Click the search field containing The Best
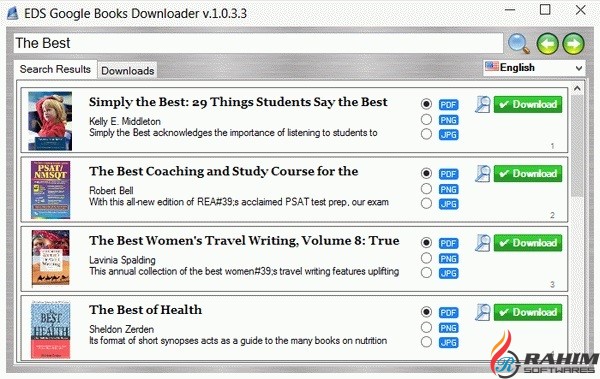The height and width of the screenshot is (379, 600). [258, 43]
